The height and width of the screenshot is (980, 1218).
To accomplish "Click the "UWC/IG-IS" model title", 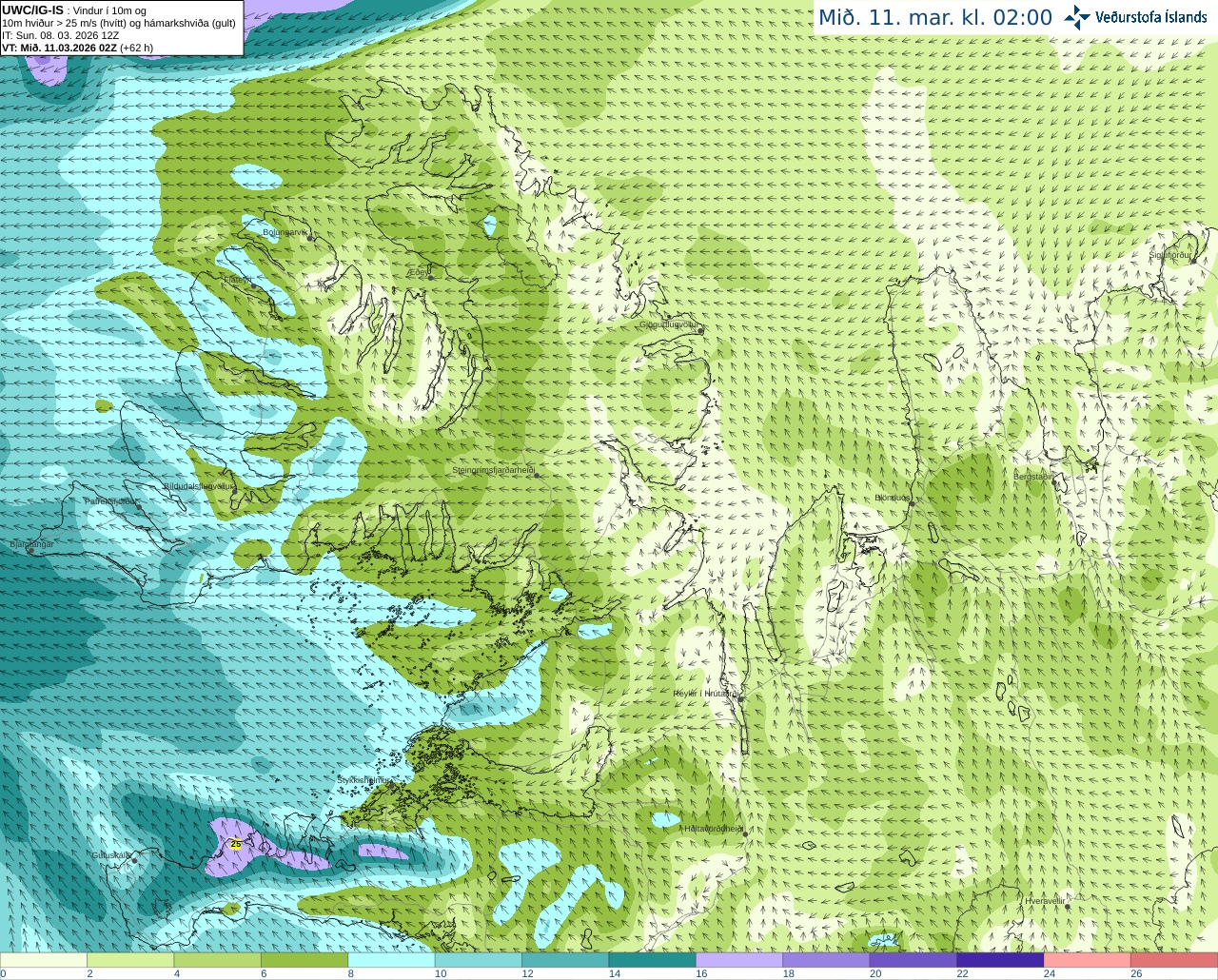I will point(32,10).
